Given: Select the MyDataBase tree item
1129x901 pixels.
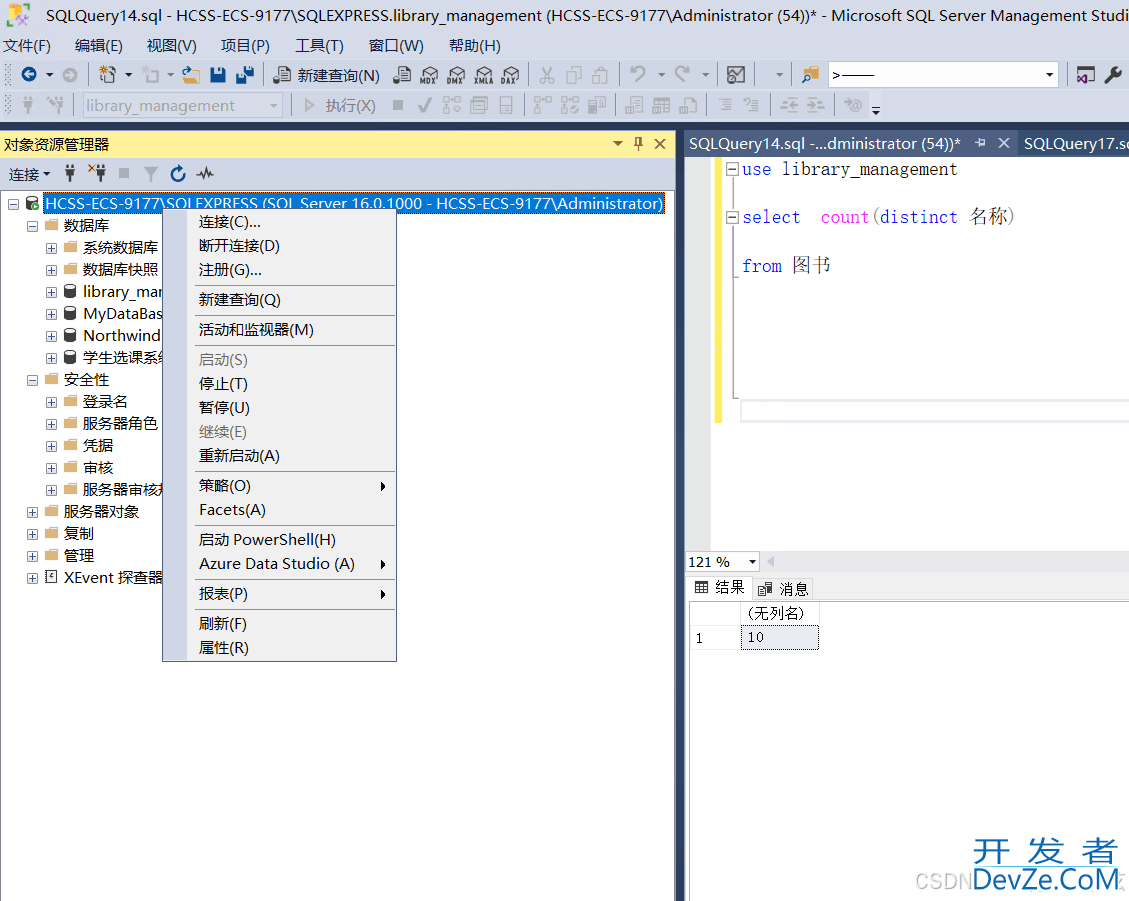Looking at the screenshot, I should (122, 314).
